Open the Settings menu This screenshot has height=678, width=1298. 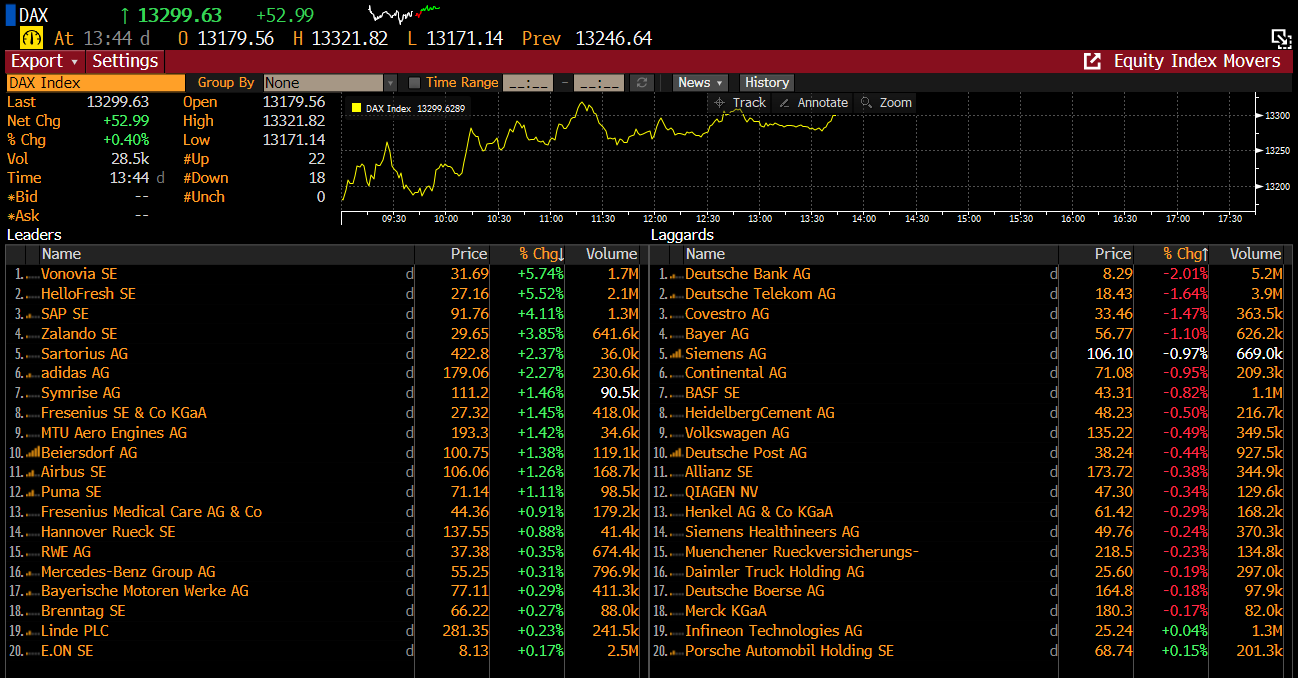(125, 61)
